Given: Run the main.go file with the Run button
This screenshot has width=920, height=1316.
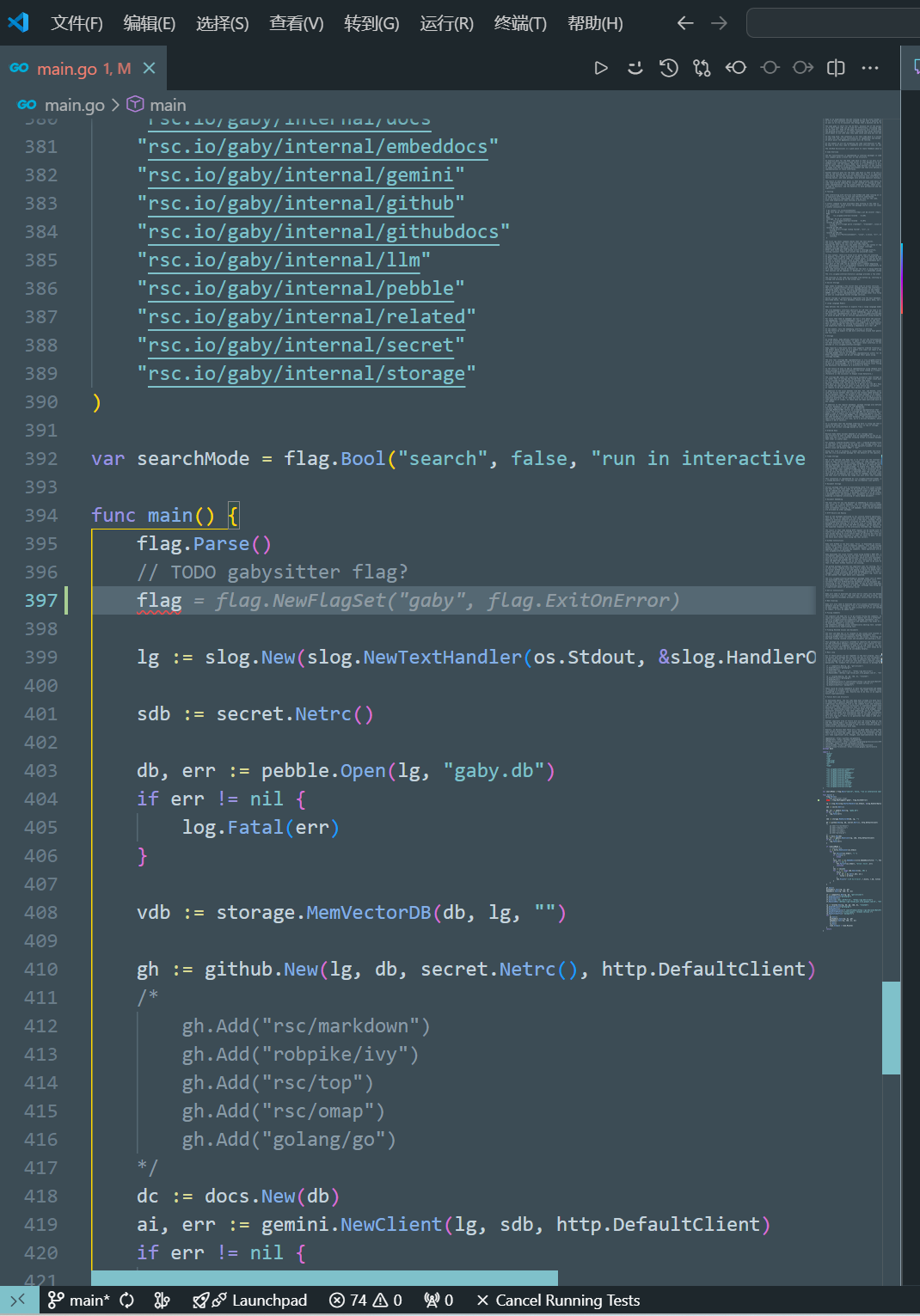Looking at the screenshot, I should pos(601,67).
